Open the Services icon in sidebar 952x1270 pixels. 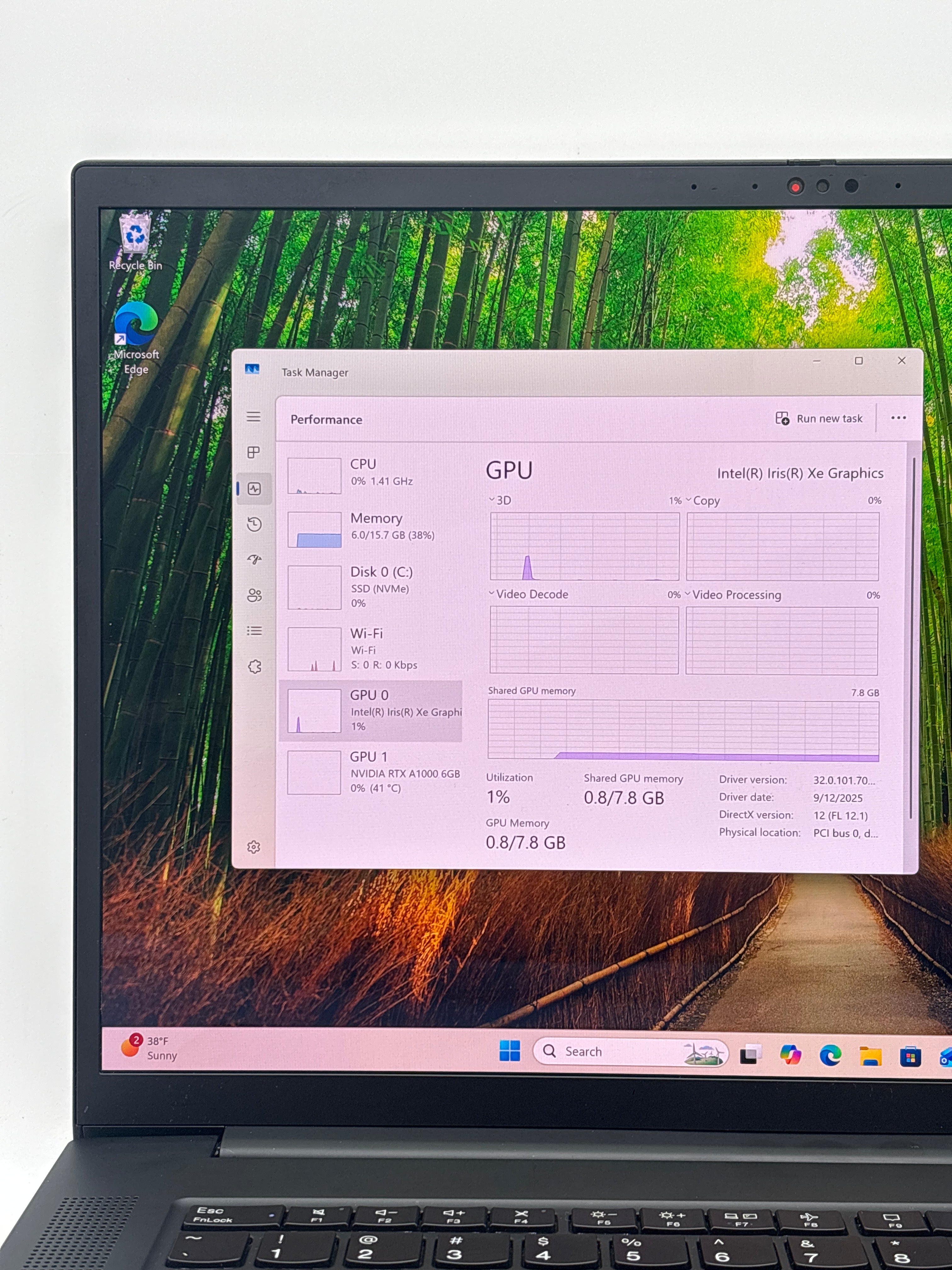click(x=255, y=666)
